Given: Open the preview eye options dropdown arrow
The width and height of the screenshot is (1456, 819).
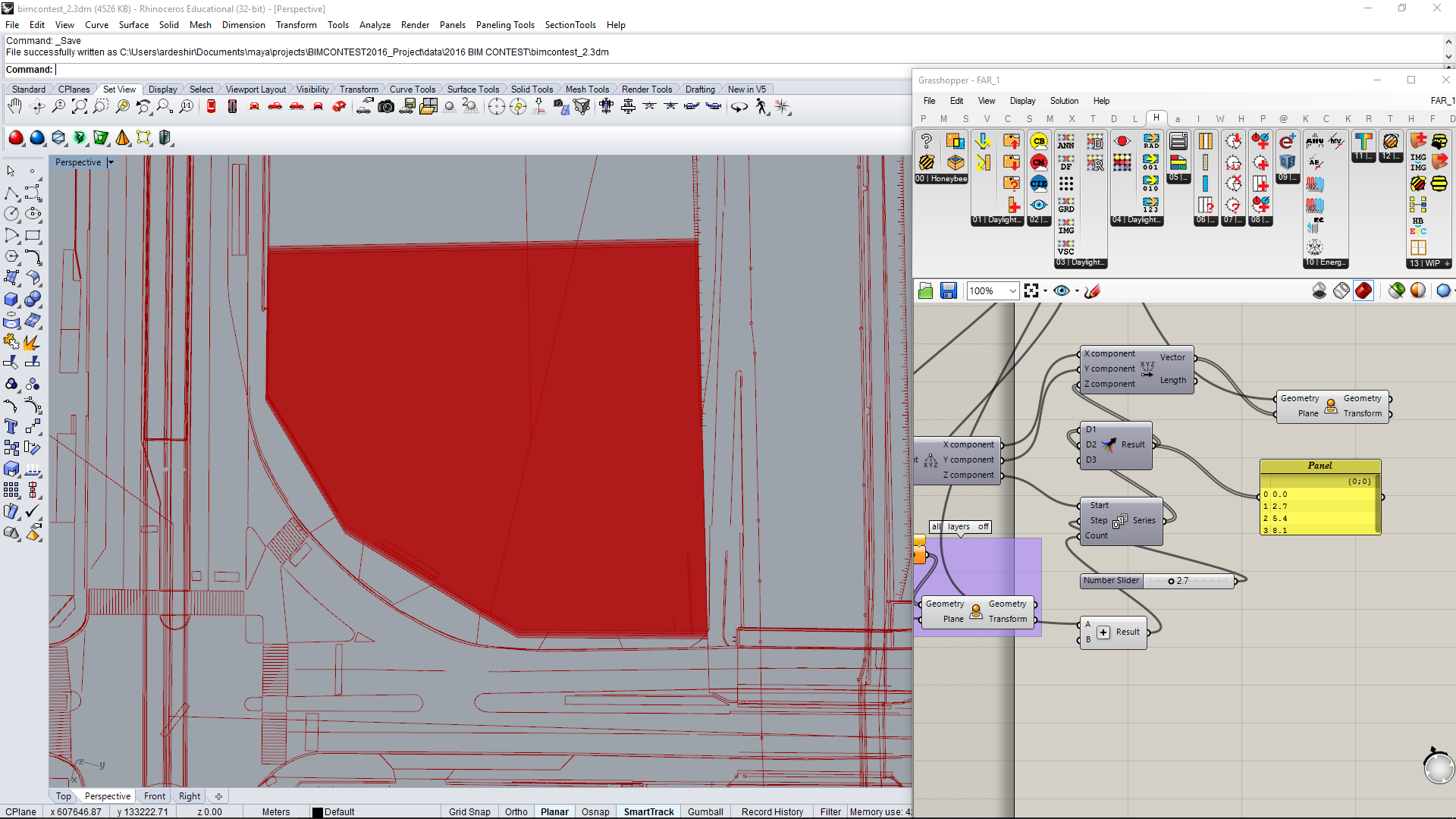Looking at the screenshot, I should (x=1077, y=290).
